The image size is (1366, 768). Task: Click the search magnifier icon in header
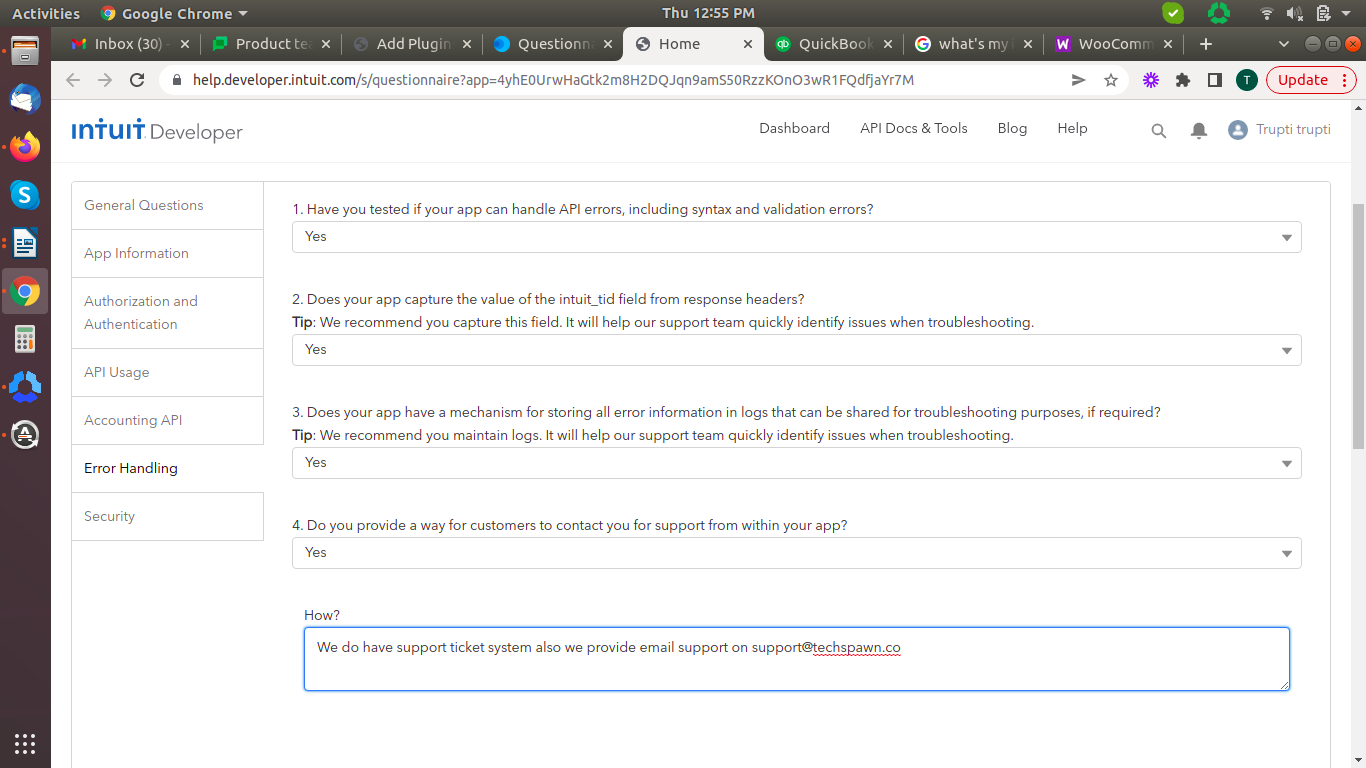click(x=1158, y=130)
